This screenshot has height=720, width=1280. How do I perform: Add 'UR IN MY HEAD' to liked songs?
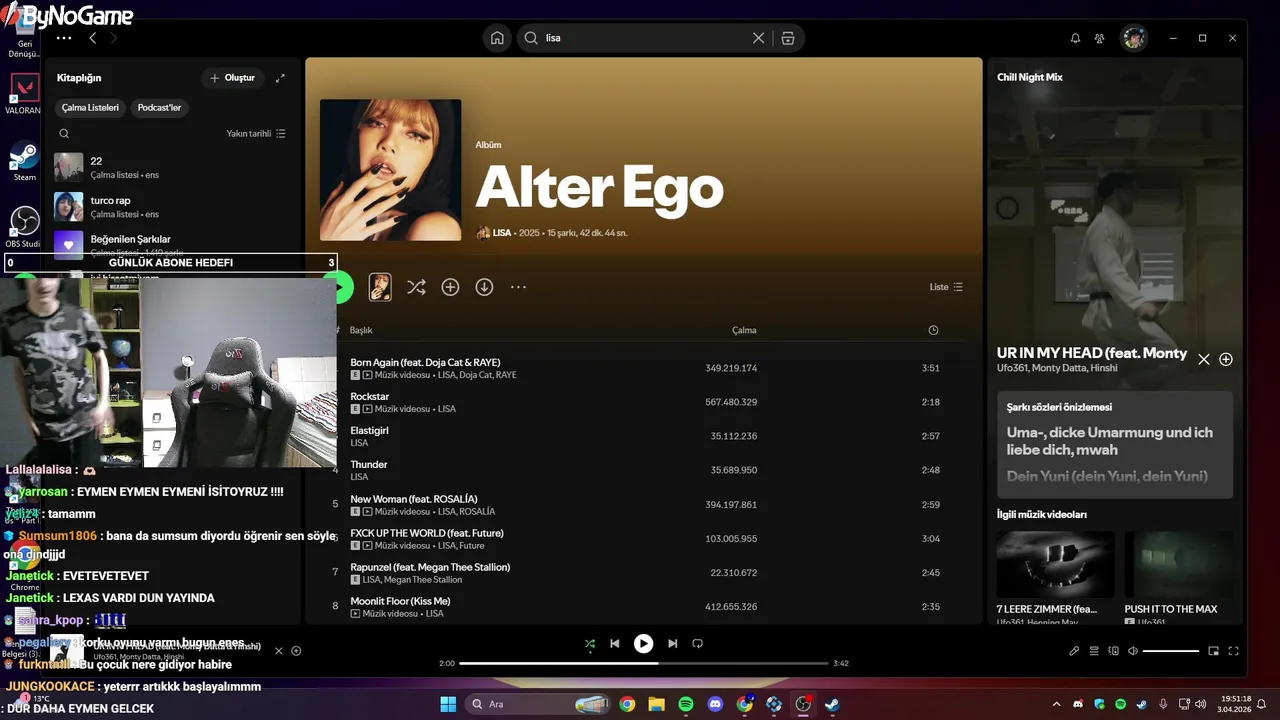[1226, 359]
